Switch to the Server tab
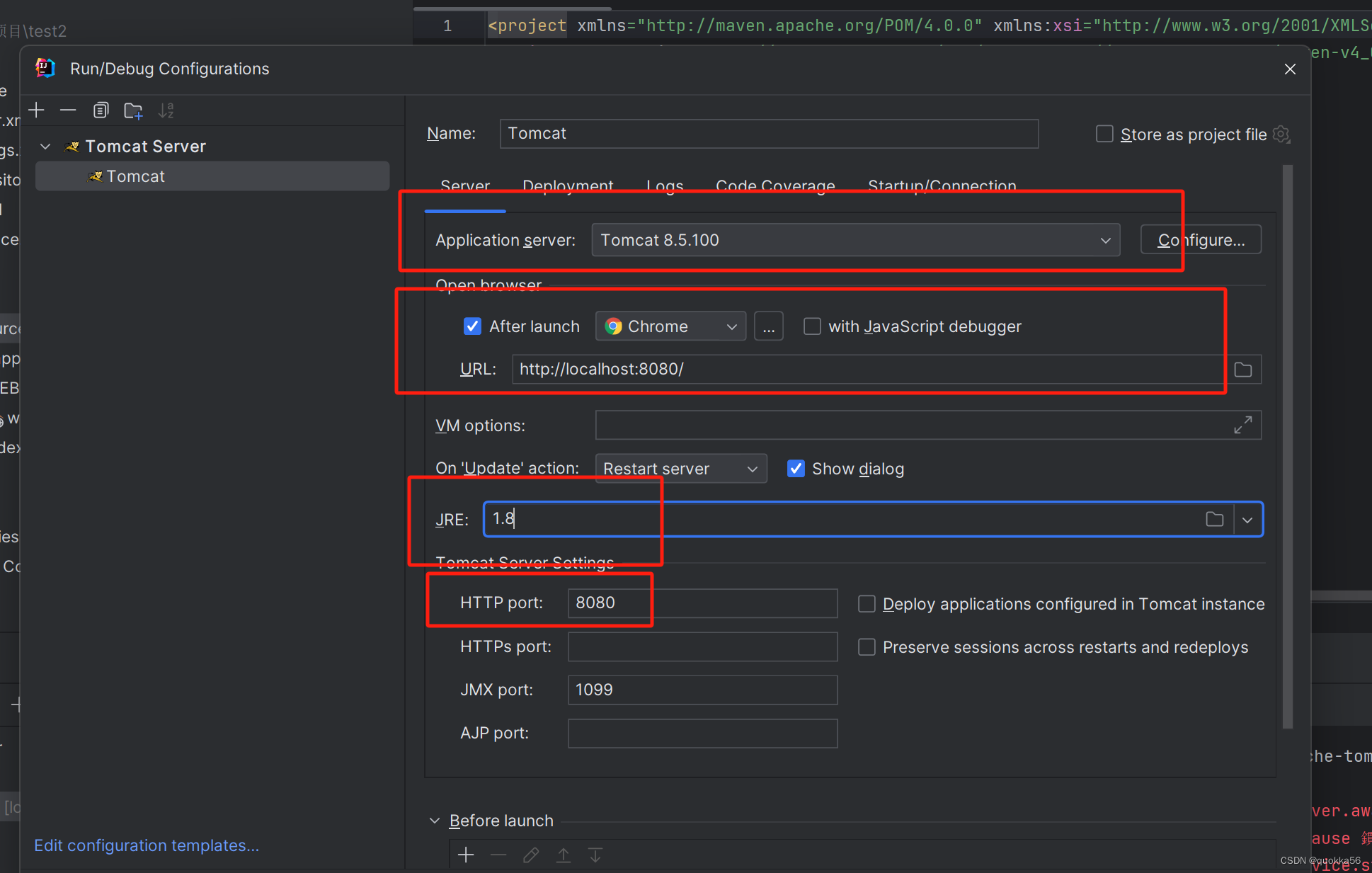This screenshot has width=1372, height=873. [x=465, y=186]
